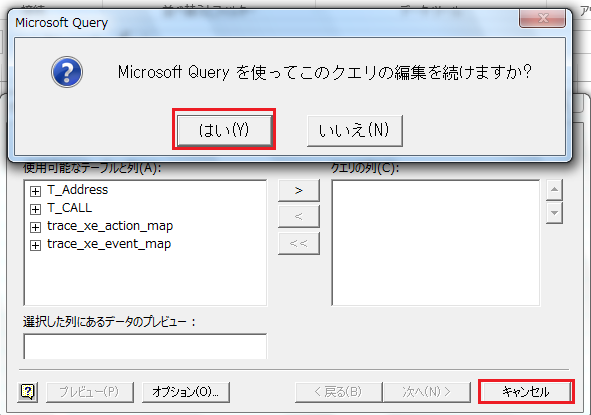The width and height of the screenshot is (591, 415).
Task: Click the 次へ(N) > button
Action: pos(427,392)
